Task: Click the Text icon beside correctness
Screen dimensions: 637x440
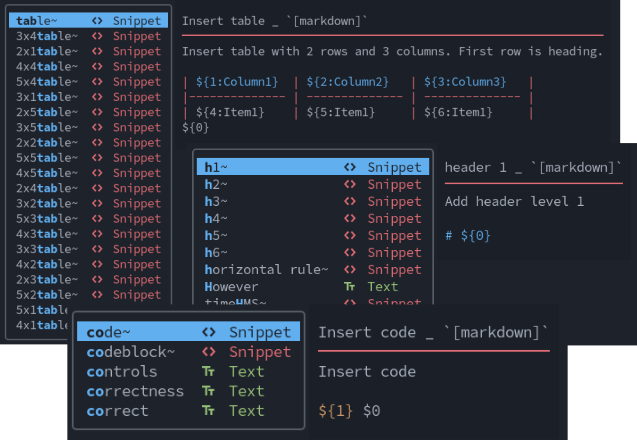Action: tap(209, 391)
